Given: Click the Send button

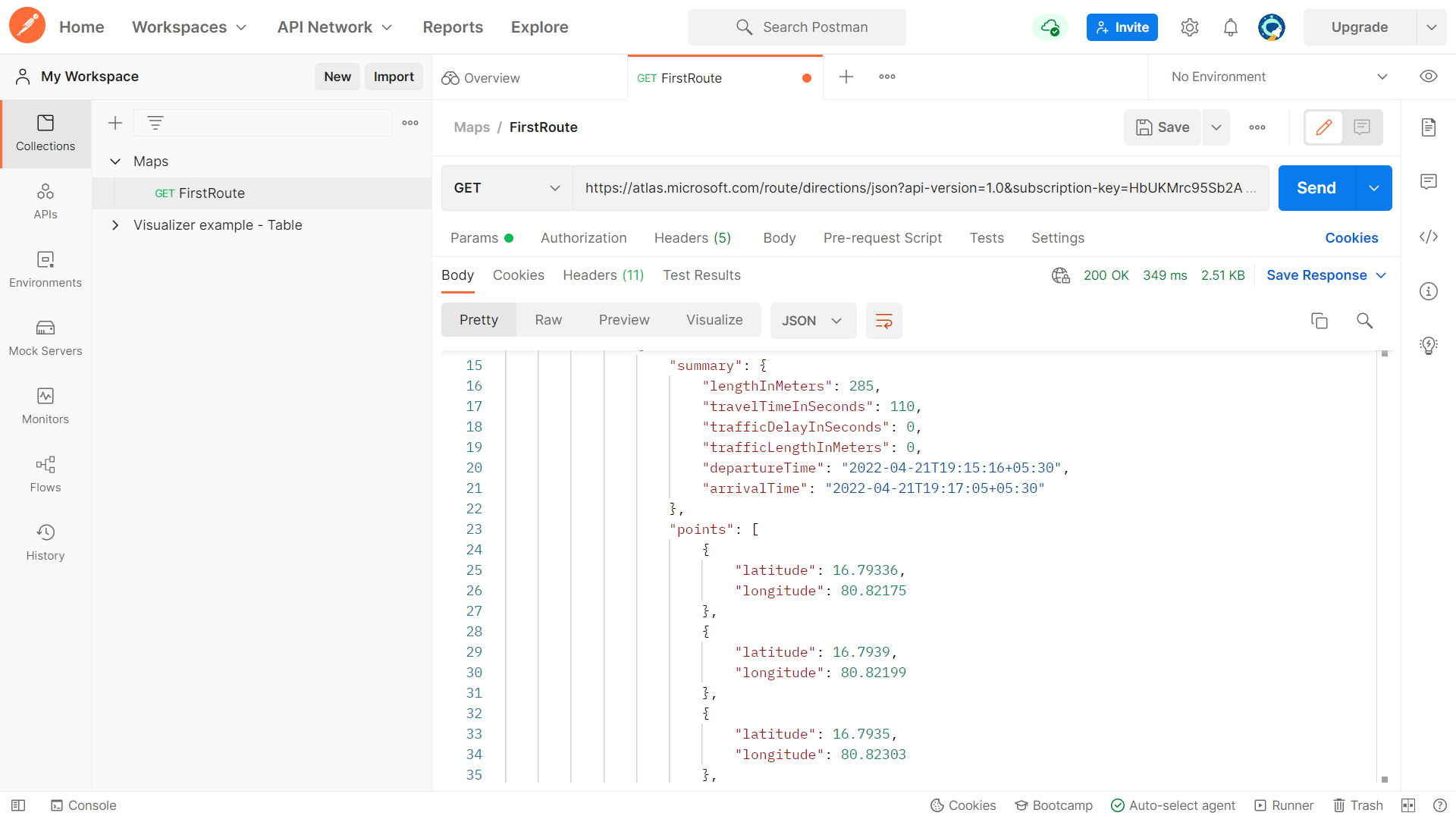Looking at the screenshot, I should [x=1316, y=188].
